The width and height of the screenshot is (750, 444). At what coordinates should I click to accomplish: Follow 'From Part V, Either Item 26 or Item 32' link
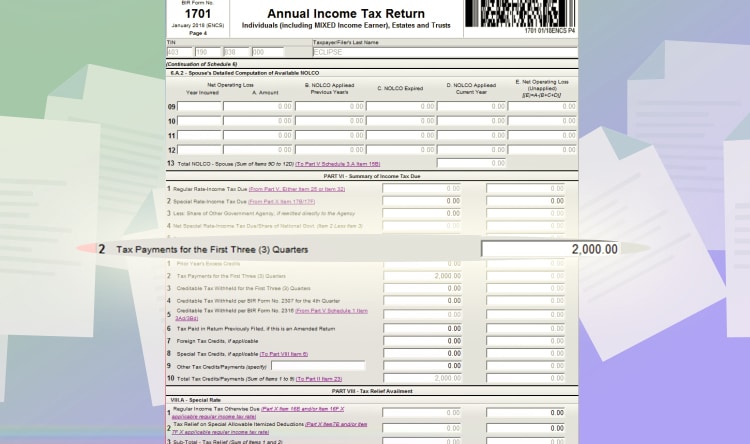click(297, 188)
